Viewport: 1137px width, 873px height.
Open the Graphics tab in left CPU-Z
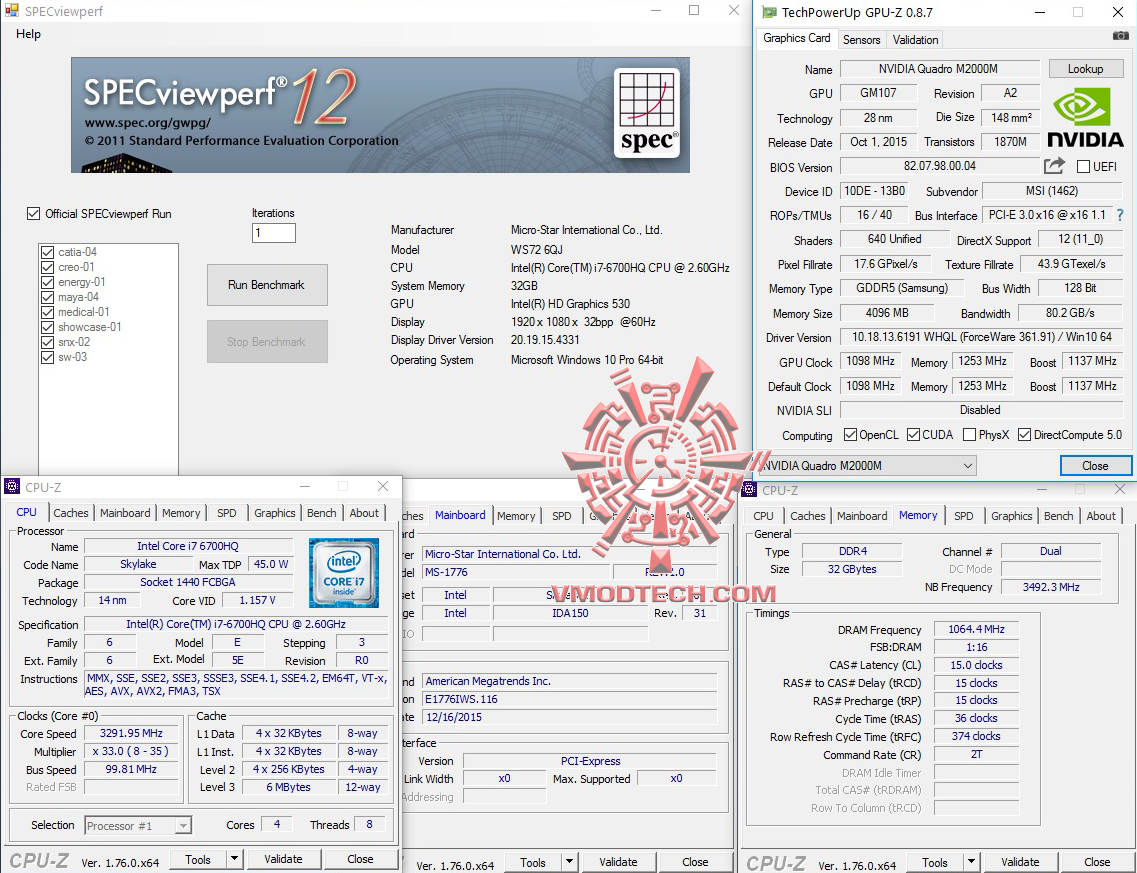pos(274,513)
